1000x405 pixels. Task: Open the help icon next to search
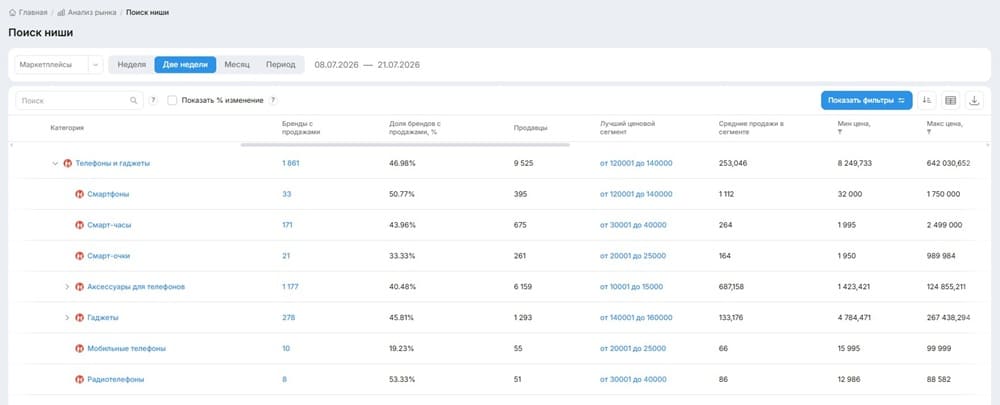[153, 100]
